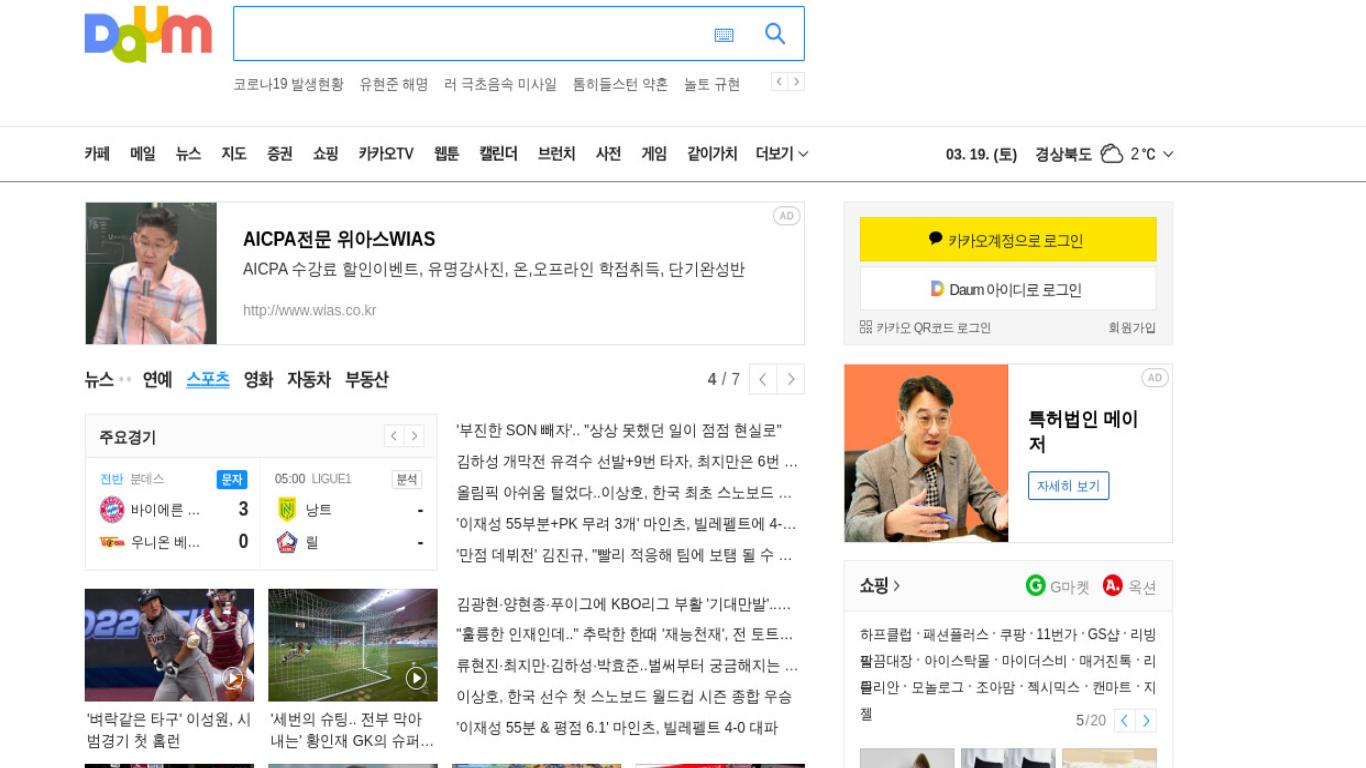Click trending keyword 톰히들스턴 약혼
Screen dimensions: 1366x768
(620, 84)
